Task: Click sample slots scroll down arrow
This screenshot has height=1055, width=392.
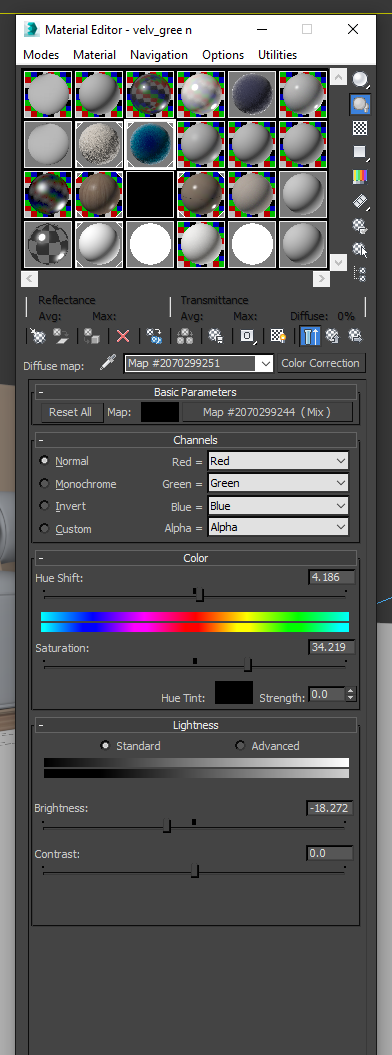Action: click(338, 262)
